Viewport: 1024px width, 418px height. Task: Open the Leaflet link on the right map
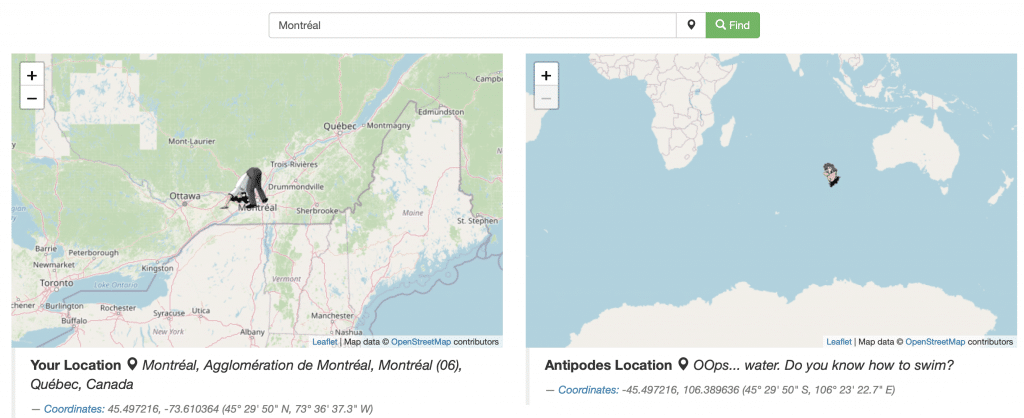839,342
